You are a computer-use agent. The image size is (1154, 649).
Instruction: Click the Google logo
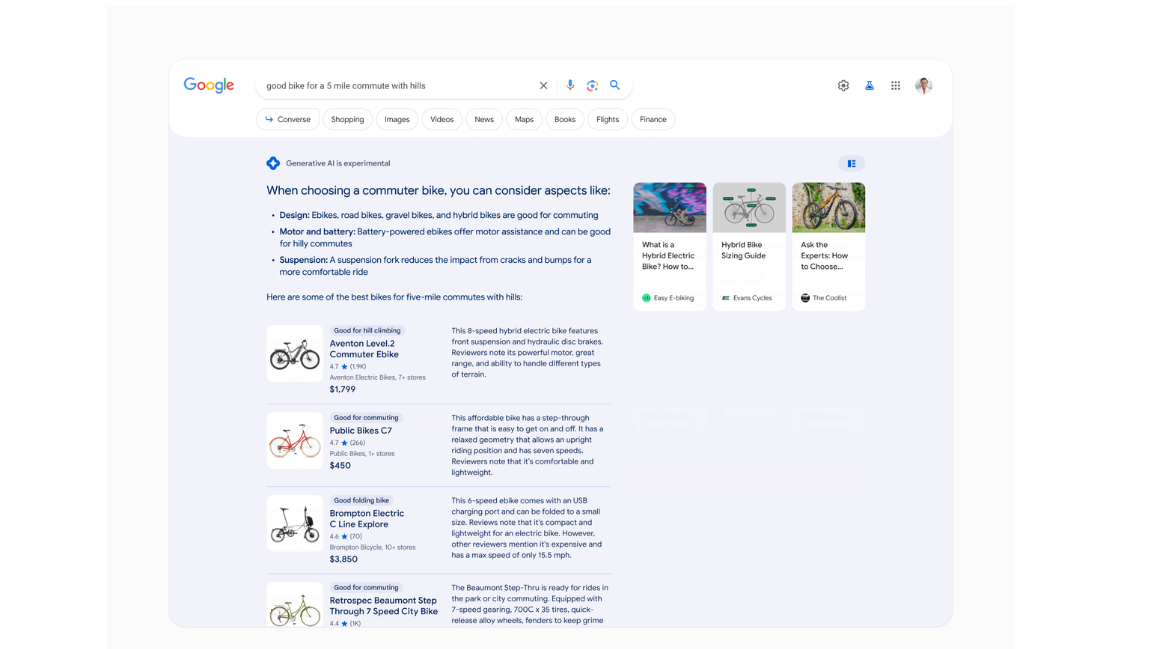click(208, 85)
